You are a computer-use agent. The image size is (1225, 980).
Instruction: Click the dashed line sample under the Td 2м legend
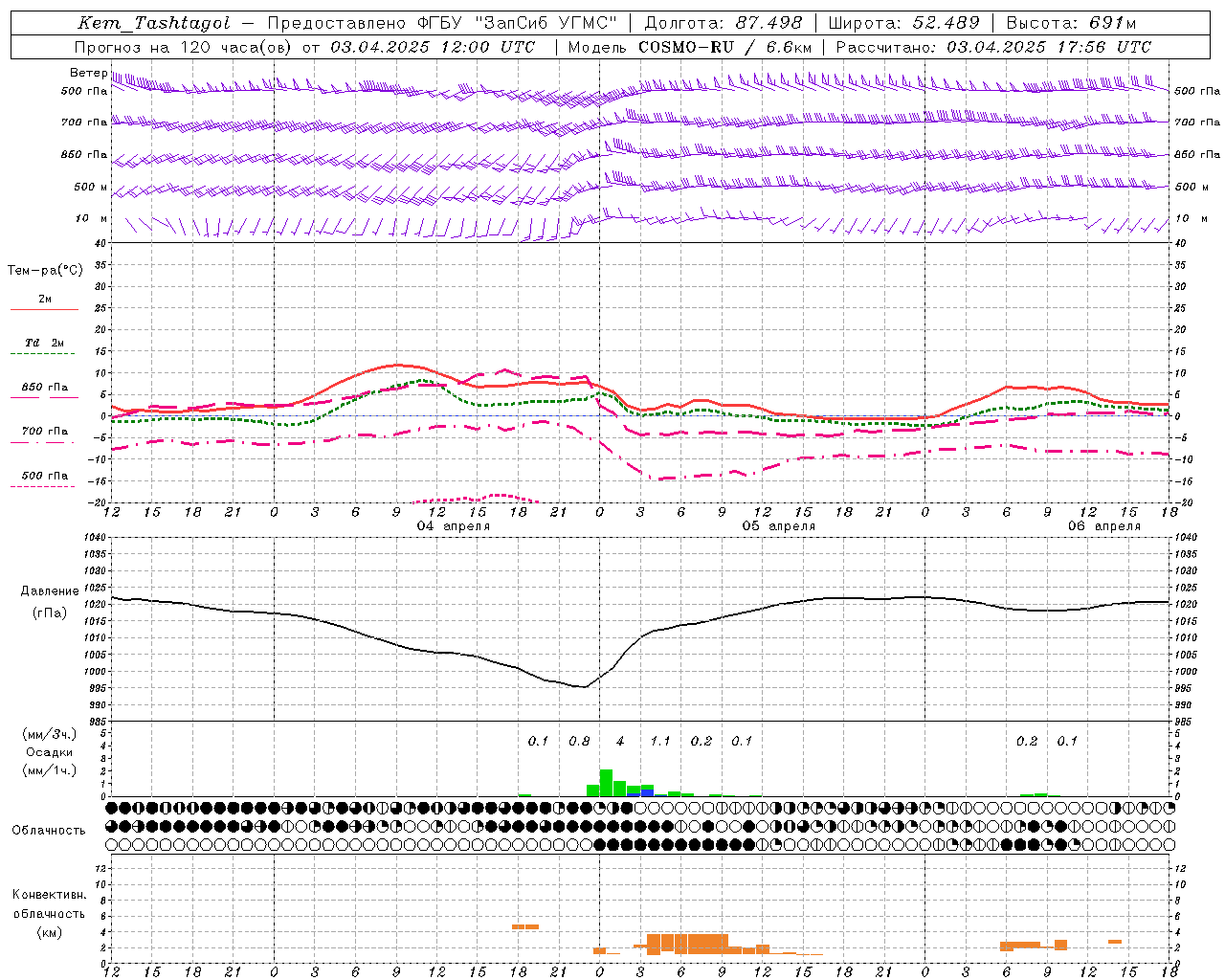(42, 354)
